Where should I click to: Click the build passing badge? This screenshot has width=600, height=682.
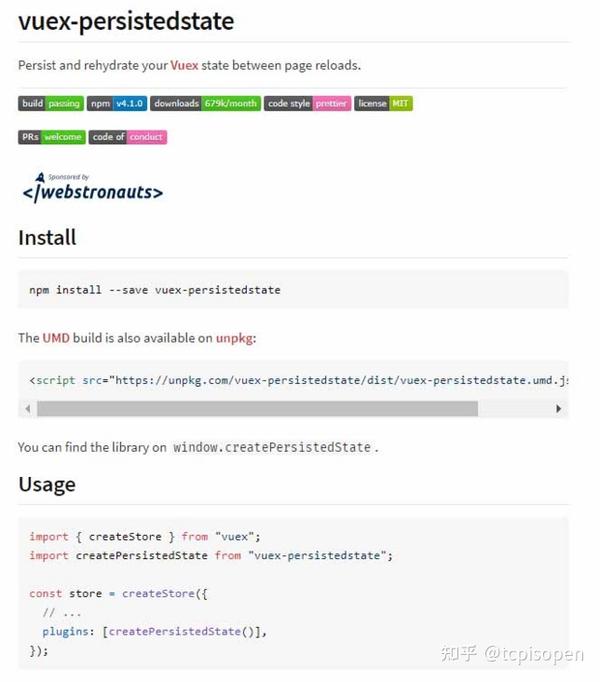pyautogui.click(x=50, y=103)
